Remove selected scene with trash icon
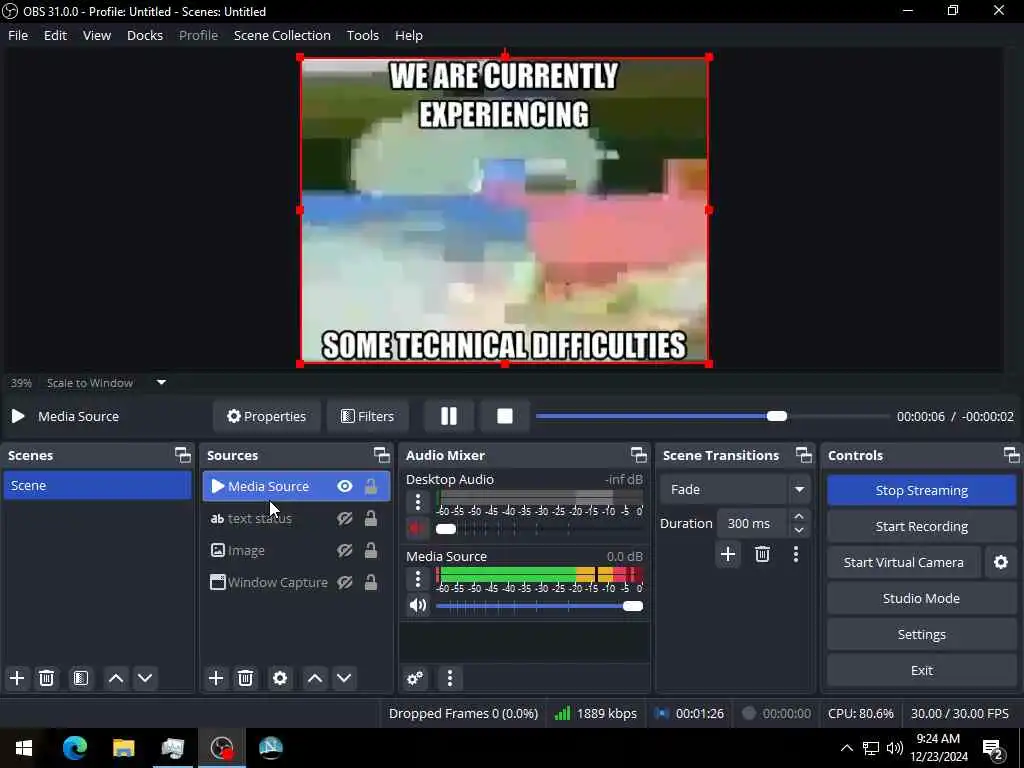The width and height of the screenshot is (1024, 768). coord(46,678)
